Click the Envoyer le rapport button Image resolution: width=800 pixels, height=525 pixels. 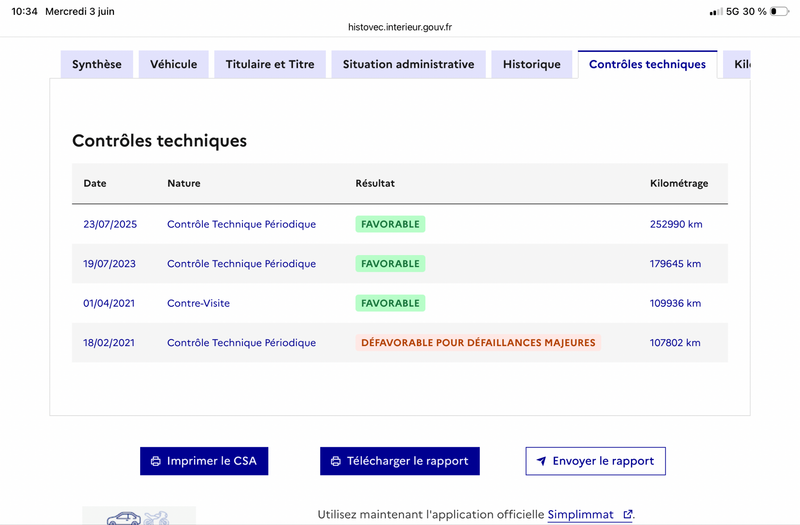(x=595, y=461)
